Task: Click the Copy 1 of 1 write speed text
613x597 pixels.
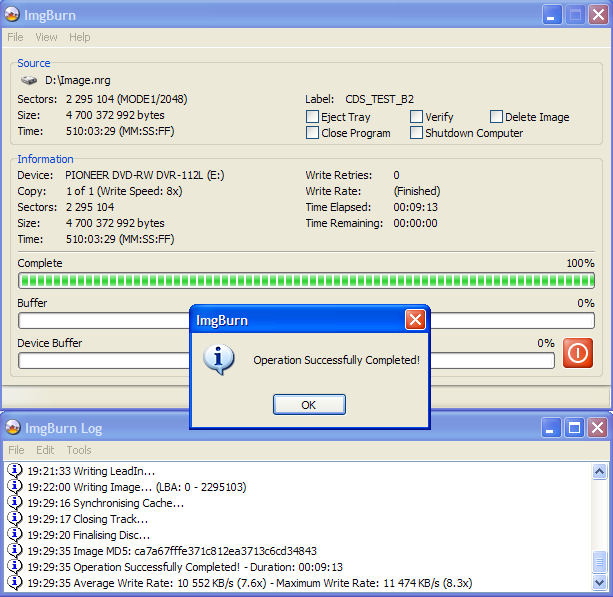Action: pos(124,191)
